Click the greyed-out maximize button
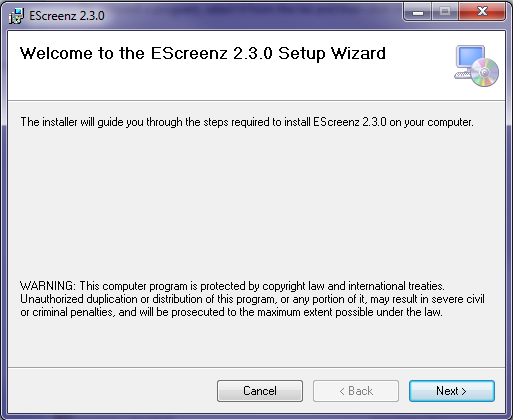Image resolution: width=513 pixels, height=420 pixels. pos(445,12)
